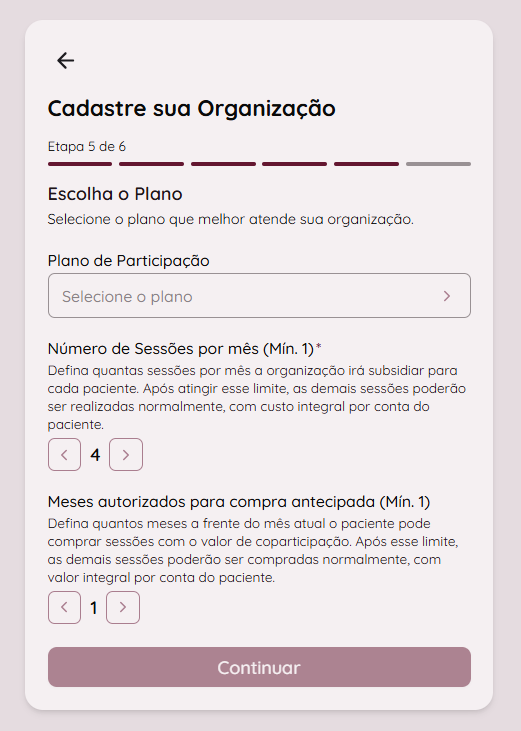Image resolution: width=521 pixels, height=731 pixels.
Task: Select the second progress step segment
Action: point(151,164)
